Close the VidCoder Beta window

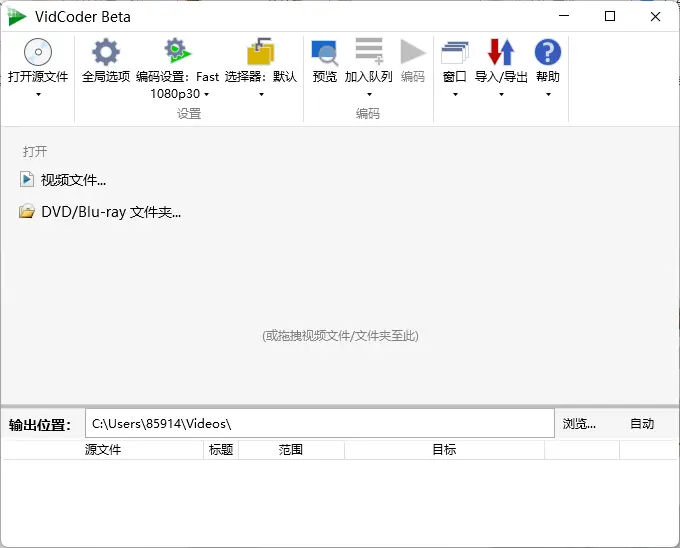coord(655,16)
